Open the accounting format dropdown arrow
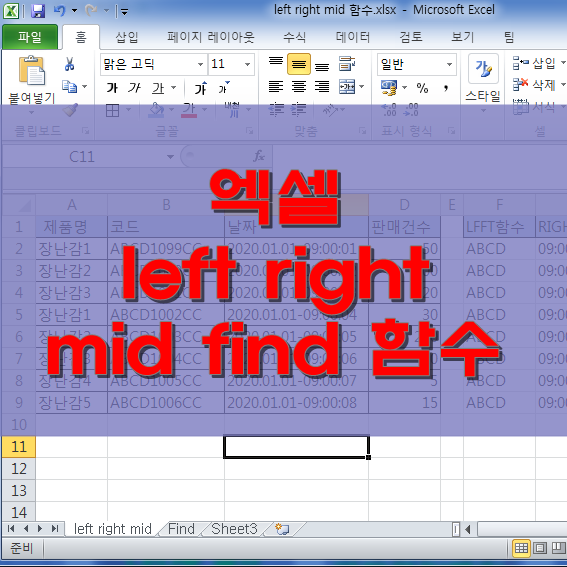The width and height of the screenshot is (567, 567). coord(405,88)
